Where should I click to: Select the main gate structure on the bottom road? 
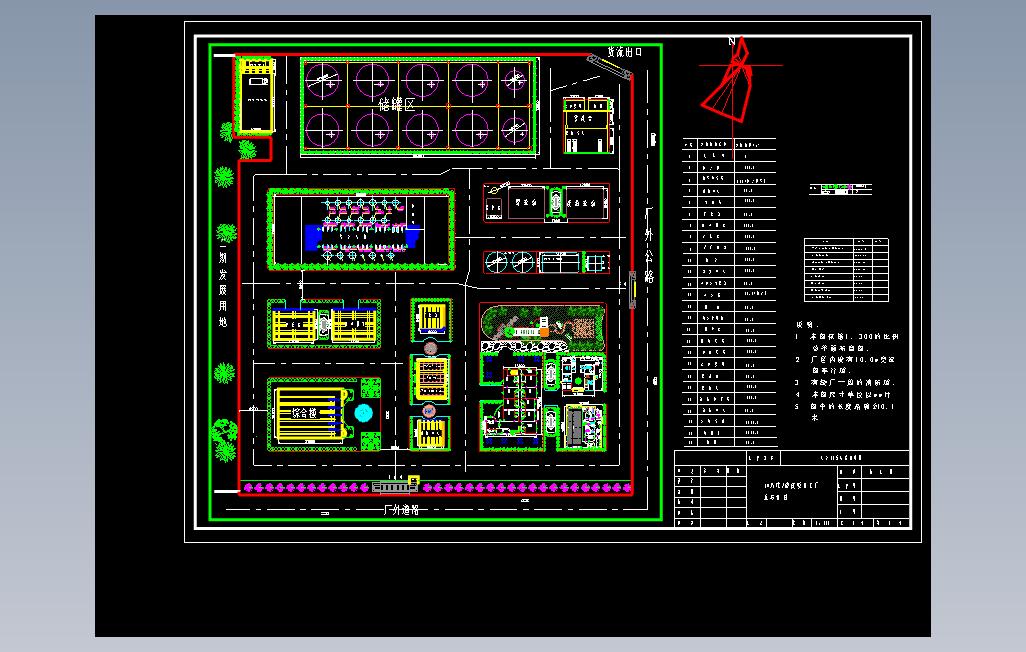tap(395, 486)
